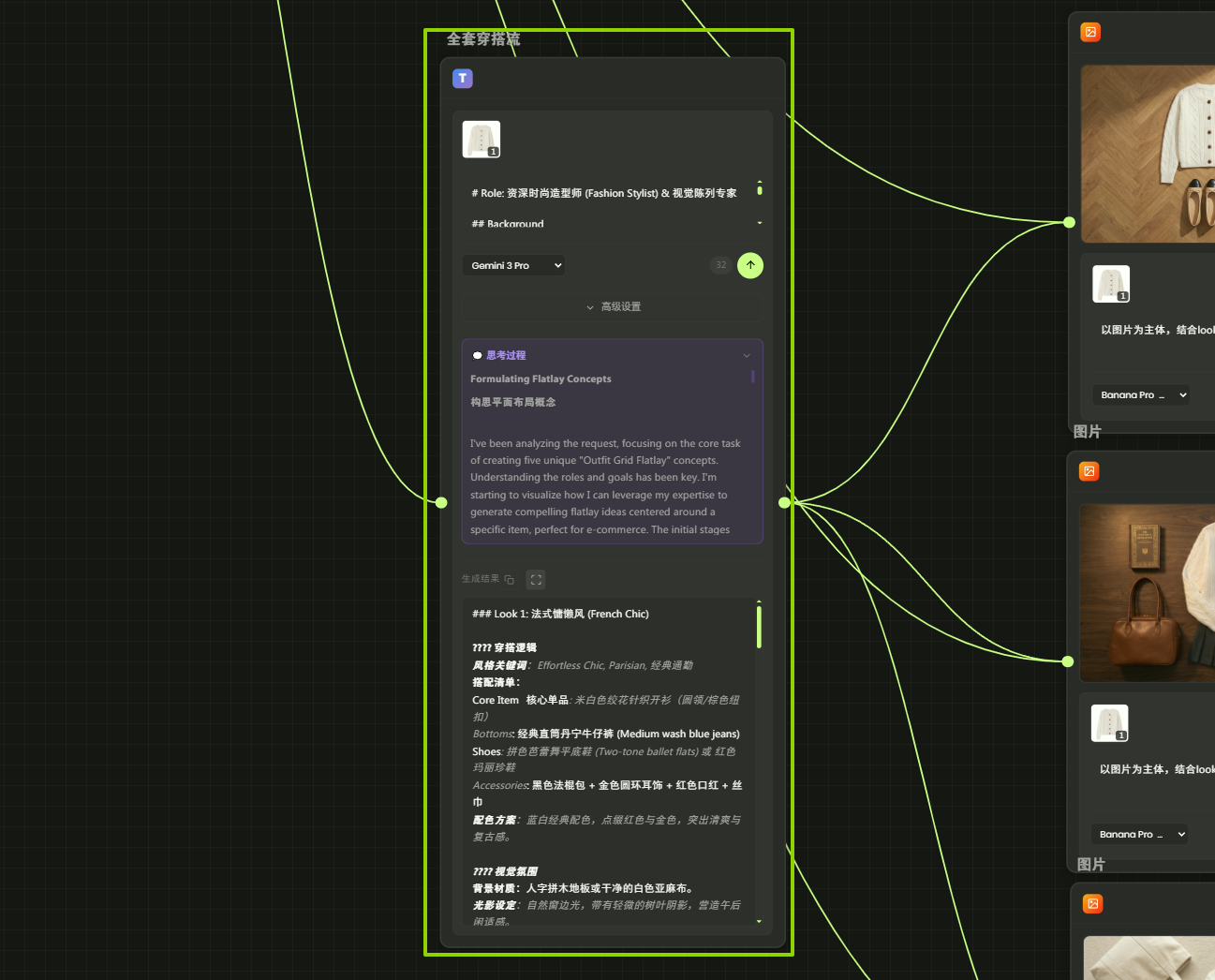Click the orange image icon on first image node
1215x980 pixels.
click(x=1090, y=32)
